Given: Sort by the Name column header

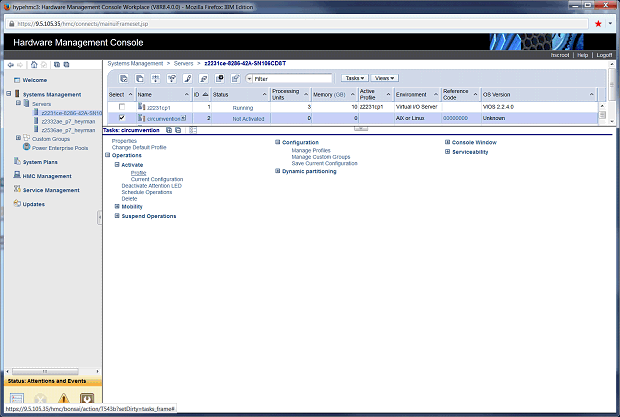Looking at the screenshot, I should tap(164, 94).
